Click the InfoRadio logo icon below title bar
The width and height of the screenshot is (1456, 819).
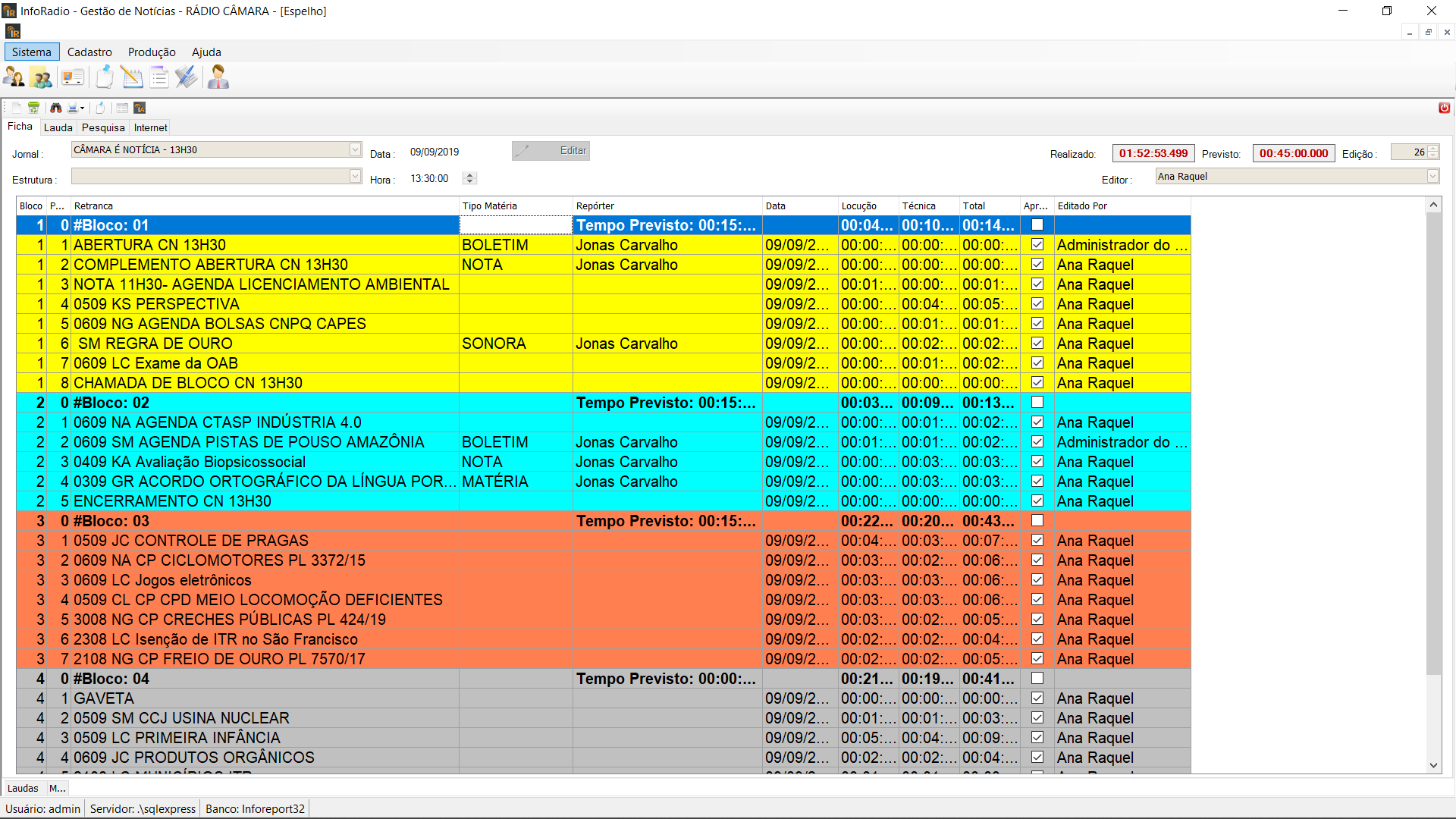pos(13,32)
